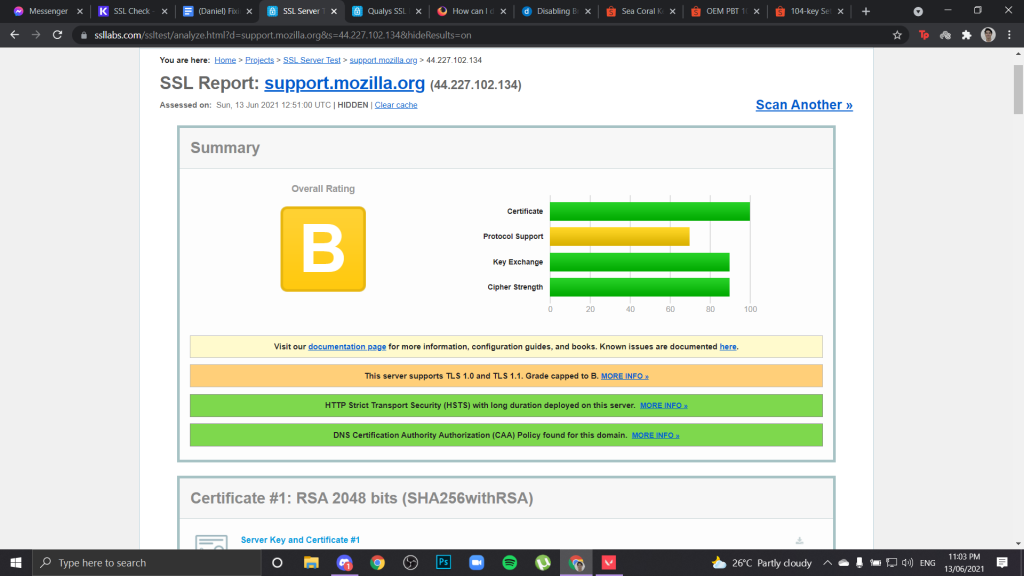Open a new browser tab

point(866,11)
